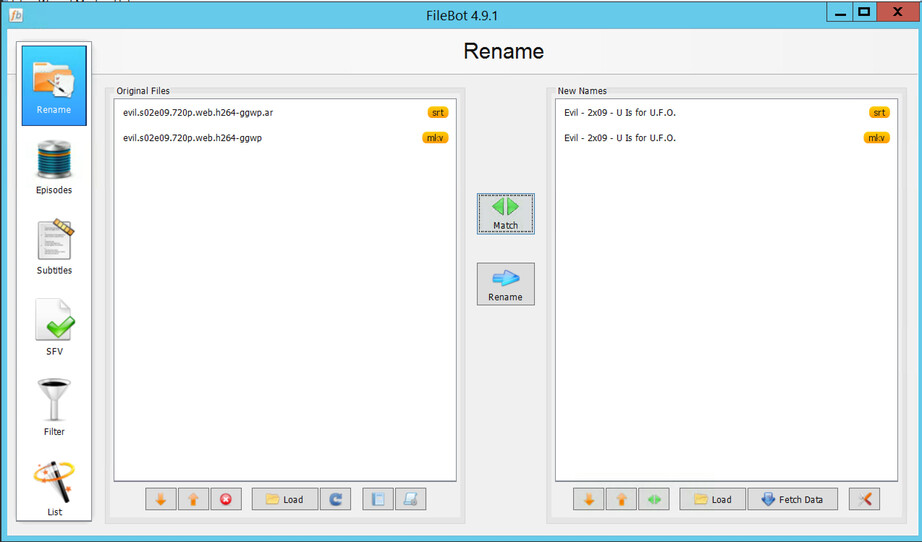The width and height of the screenshot is (922, 542).
Task: Open the SFV checksum panel
Action: point(54,327)
